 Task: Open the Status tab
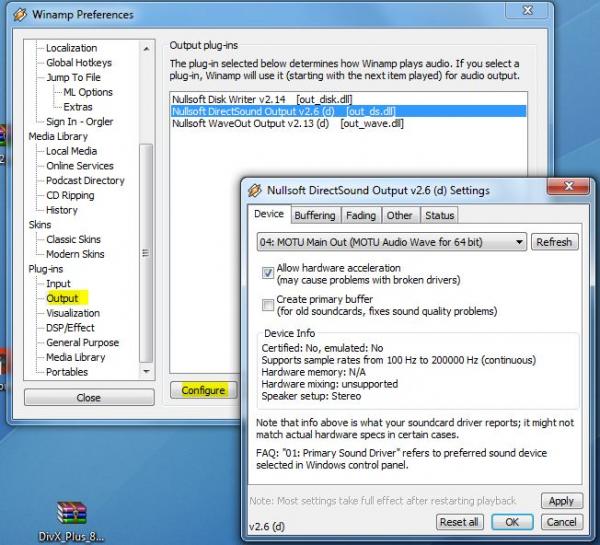439,215
